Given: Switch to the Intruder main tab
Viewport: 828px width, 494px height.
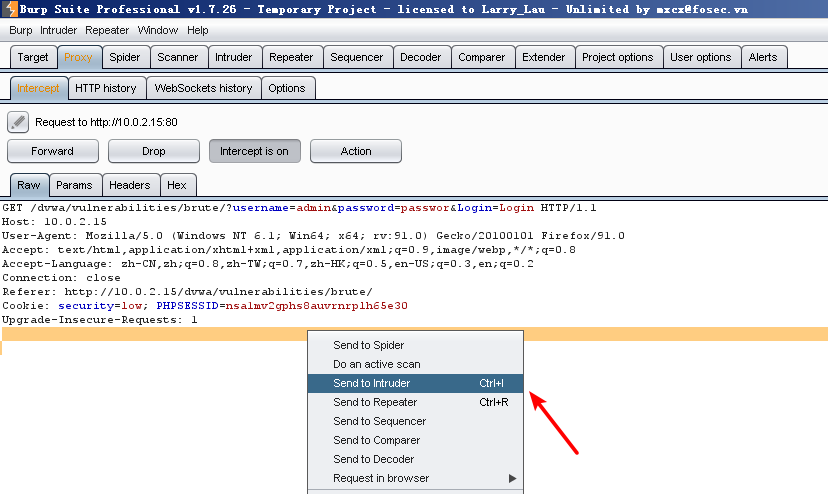Looking at the screenshot, I should coord(233,57).
